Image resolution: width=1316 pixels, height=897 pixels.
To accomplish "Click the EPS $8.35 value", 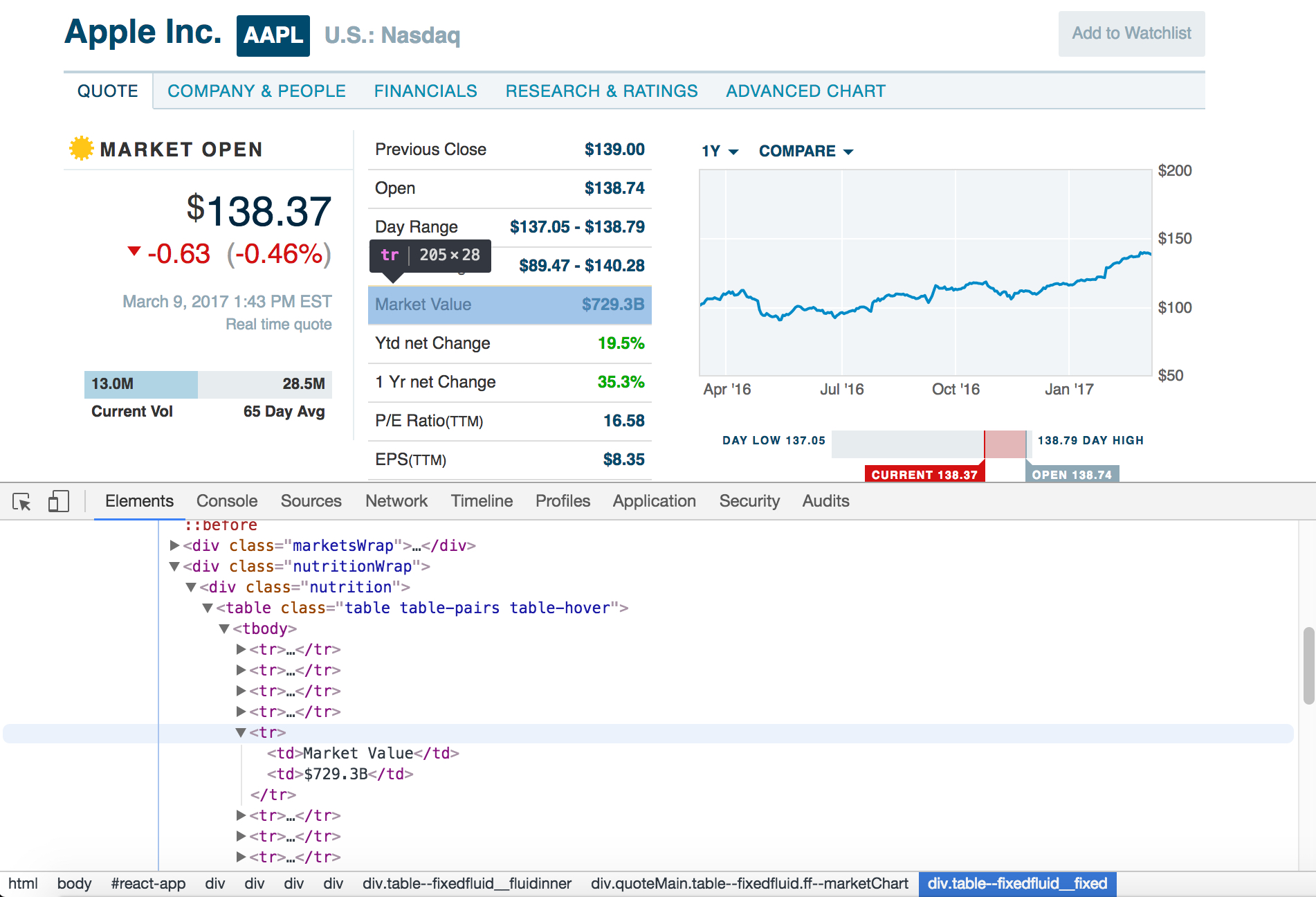I will click(x=623, y=460).
